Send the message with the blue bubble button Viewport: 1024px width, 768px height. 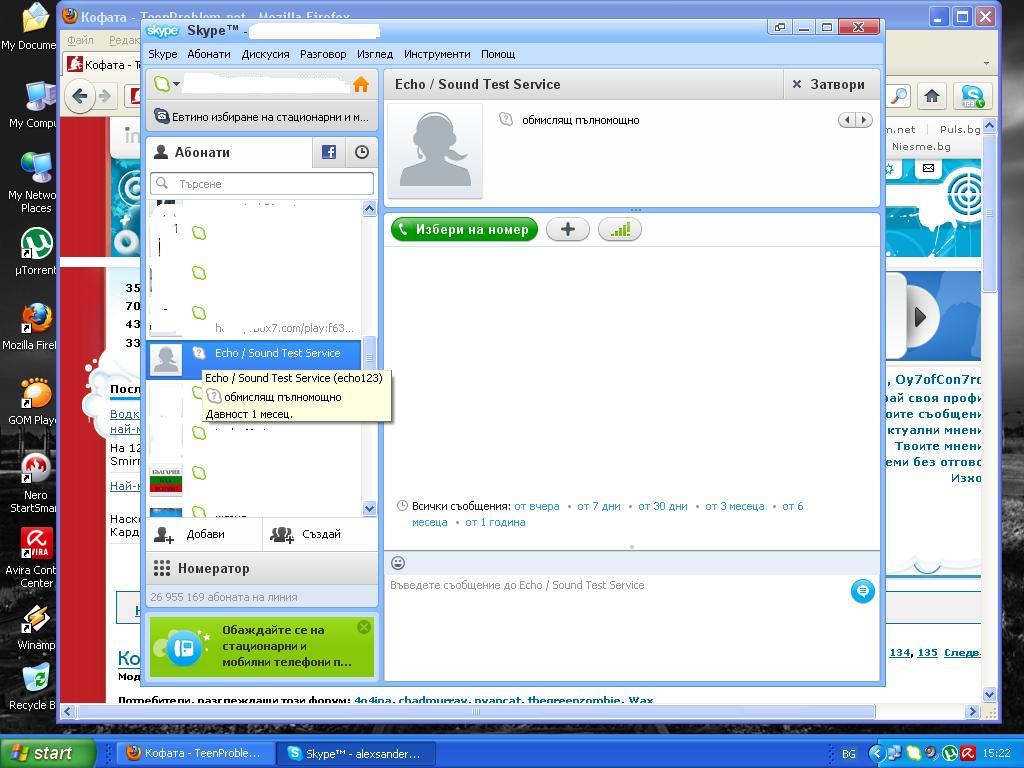click(x=862, y=591)
